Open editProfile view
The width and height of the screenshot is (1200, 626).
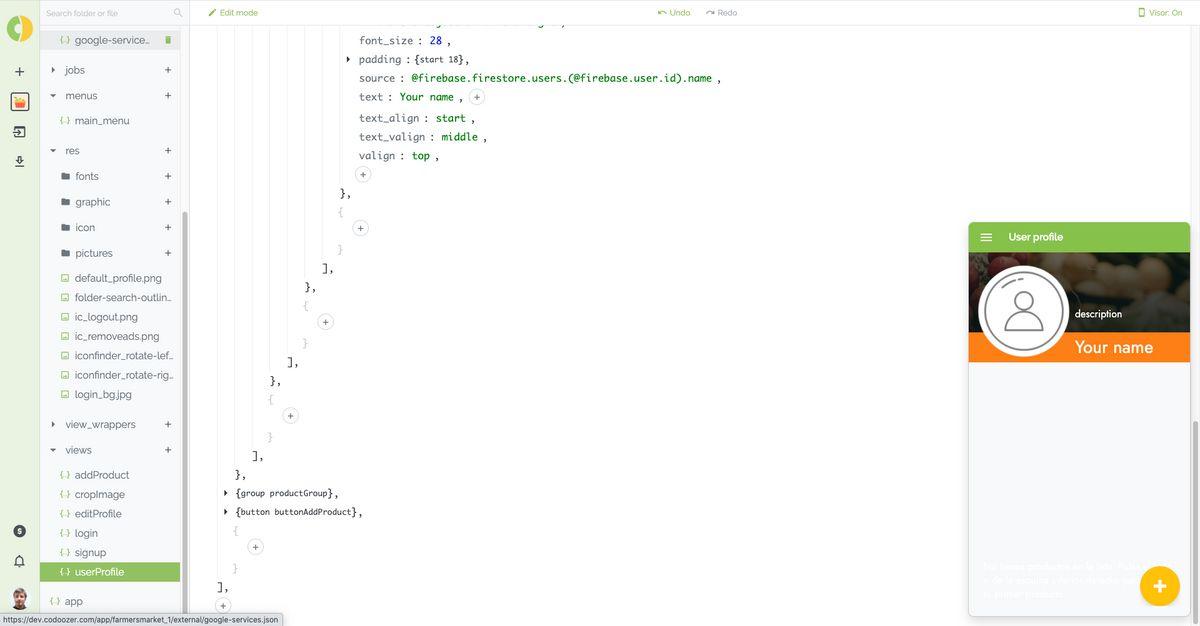98,514
